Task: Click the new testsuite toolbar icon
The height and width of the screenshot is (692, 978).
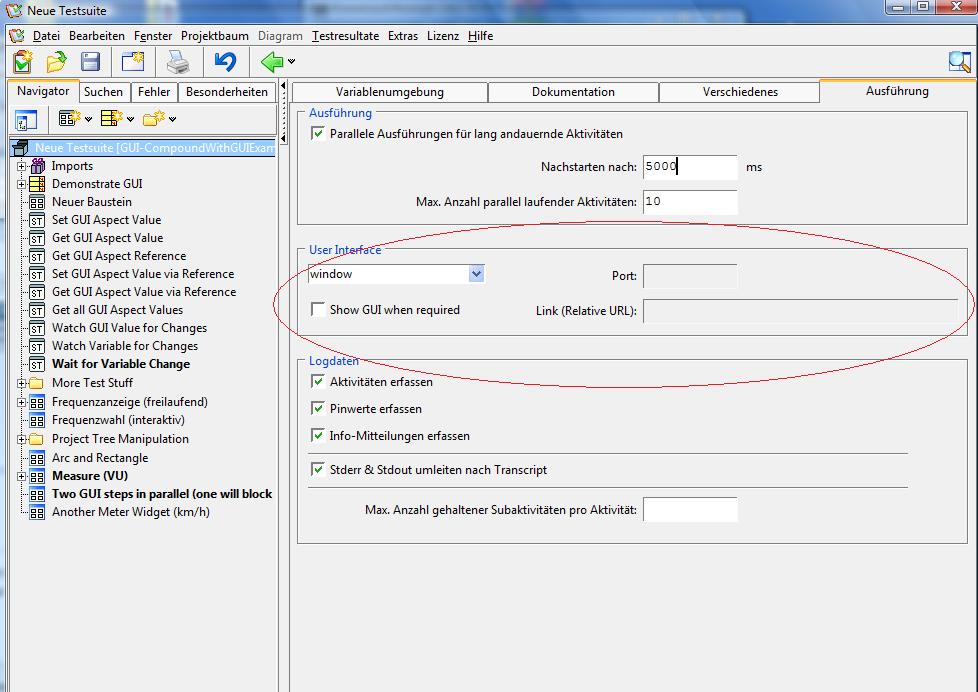Action: 22,62
